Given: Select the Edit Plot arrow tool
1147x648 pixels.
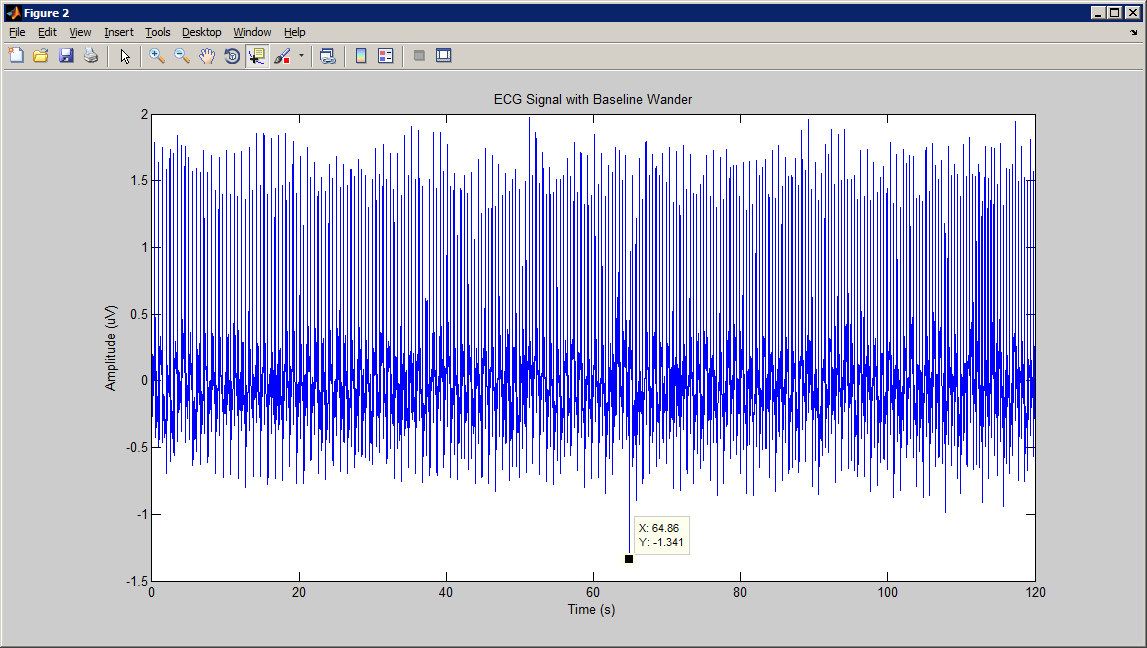Looking at the screenshot, I should (x=124, y=55).
